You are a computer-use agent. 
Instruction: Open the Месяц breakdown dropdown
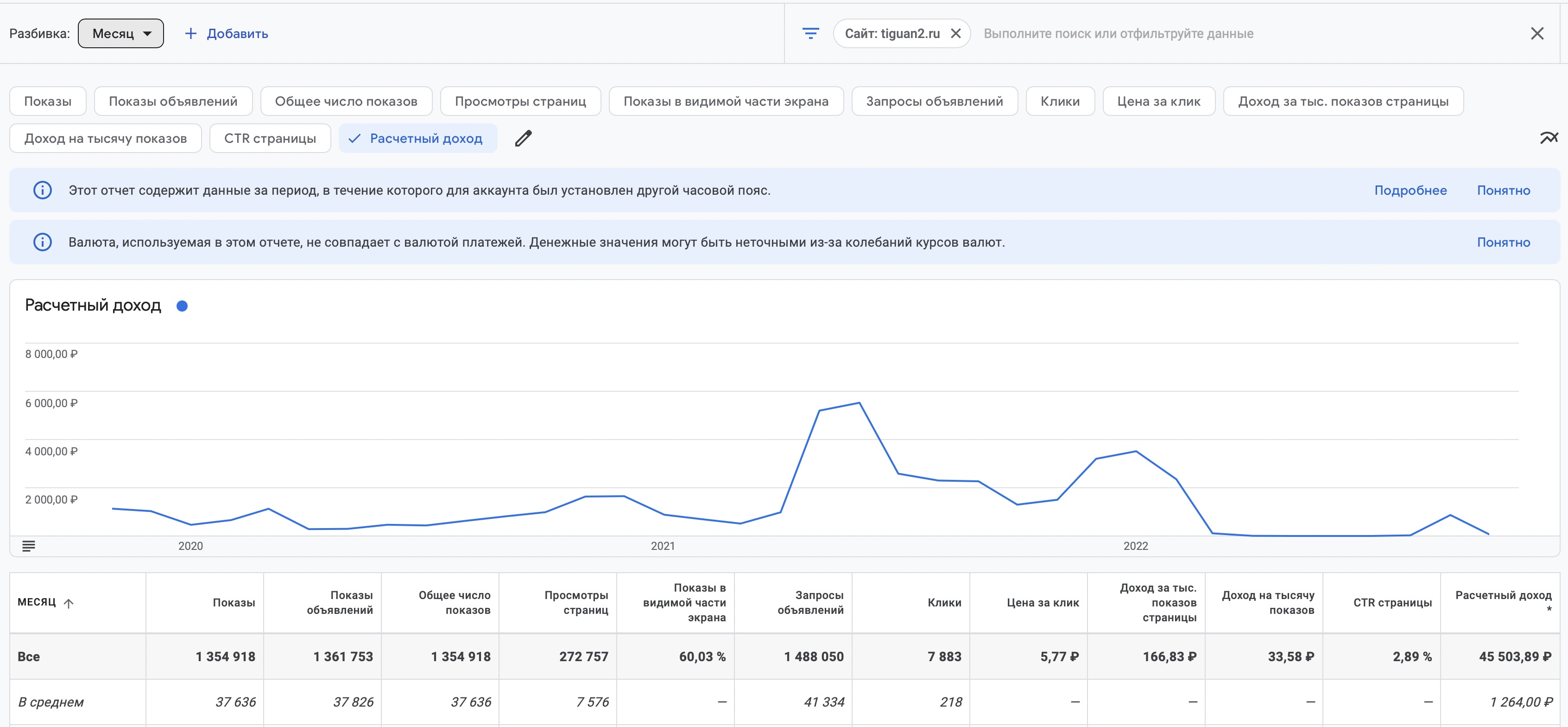(120, 33)
